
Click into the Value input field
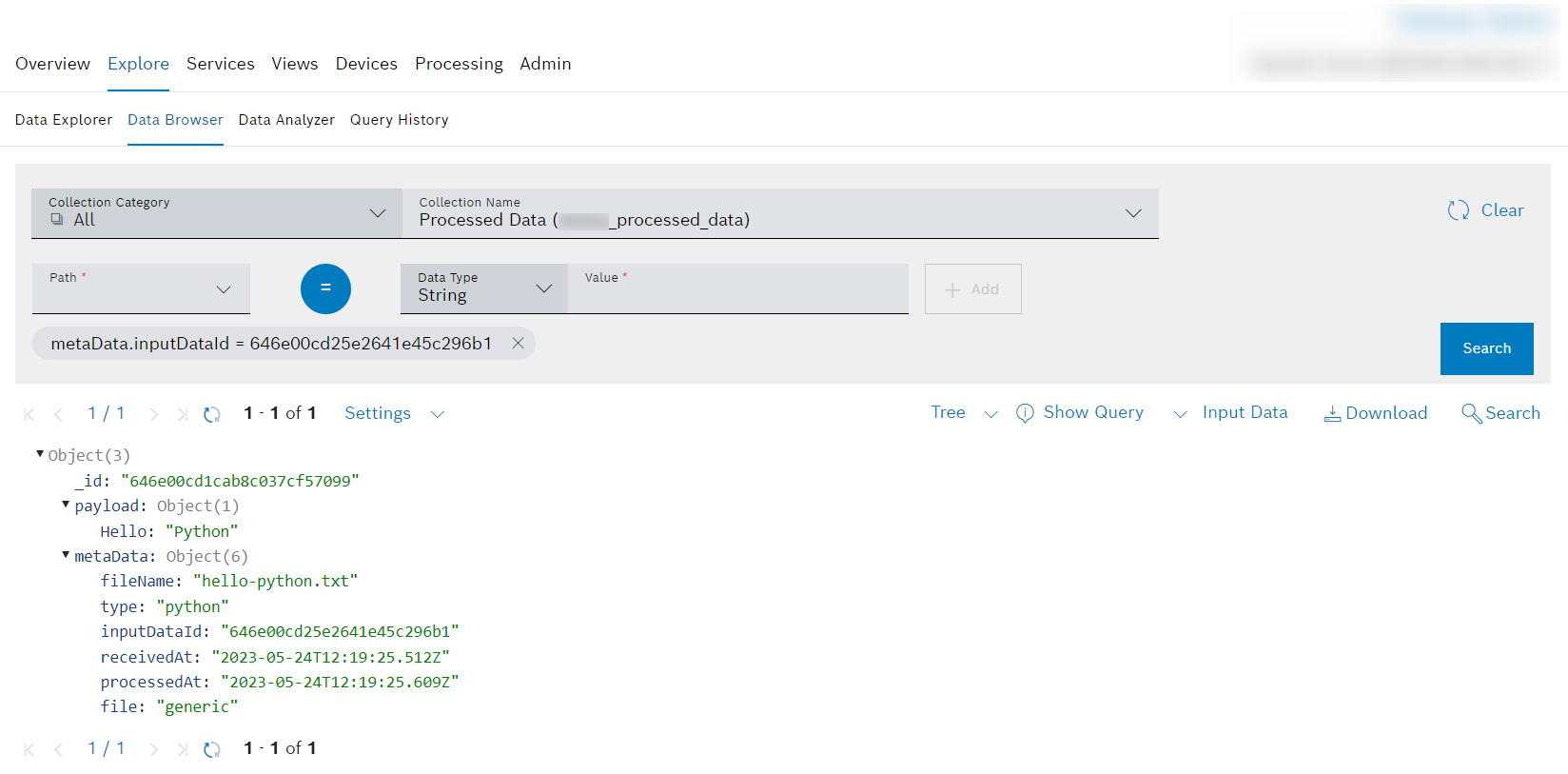pos(737,295)
